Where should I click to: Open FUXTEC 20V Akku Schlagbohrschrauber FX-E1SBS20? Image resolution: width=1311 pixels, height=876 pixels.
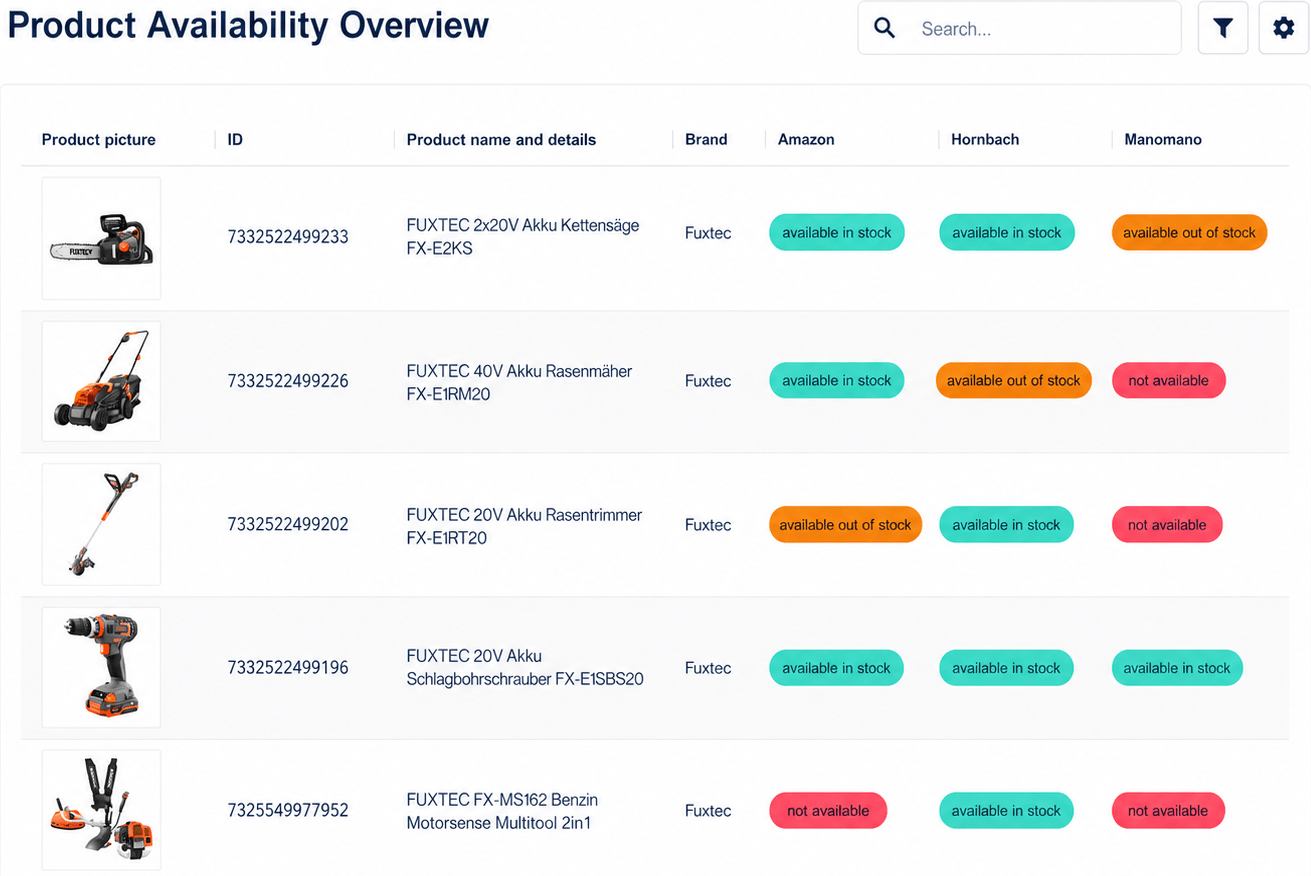525,667
